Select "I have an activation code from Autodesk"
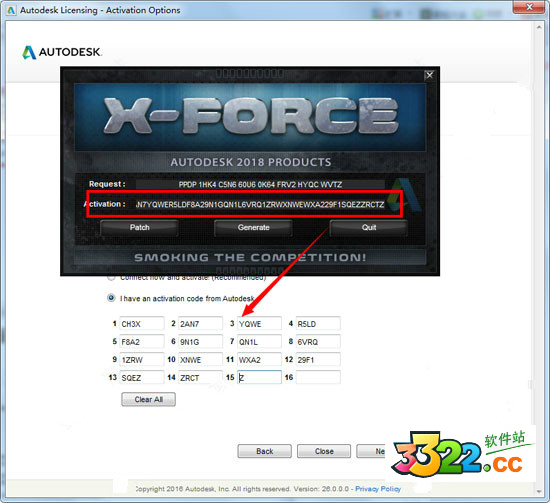Viewport: 550px width, 503px height. [x=111, y=298]
